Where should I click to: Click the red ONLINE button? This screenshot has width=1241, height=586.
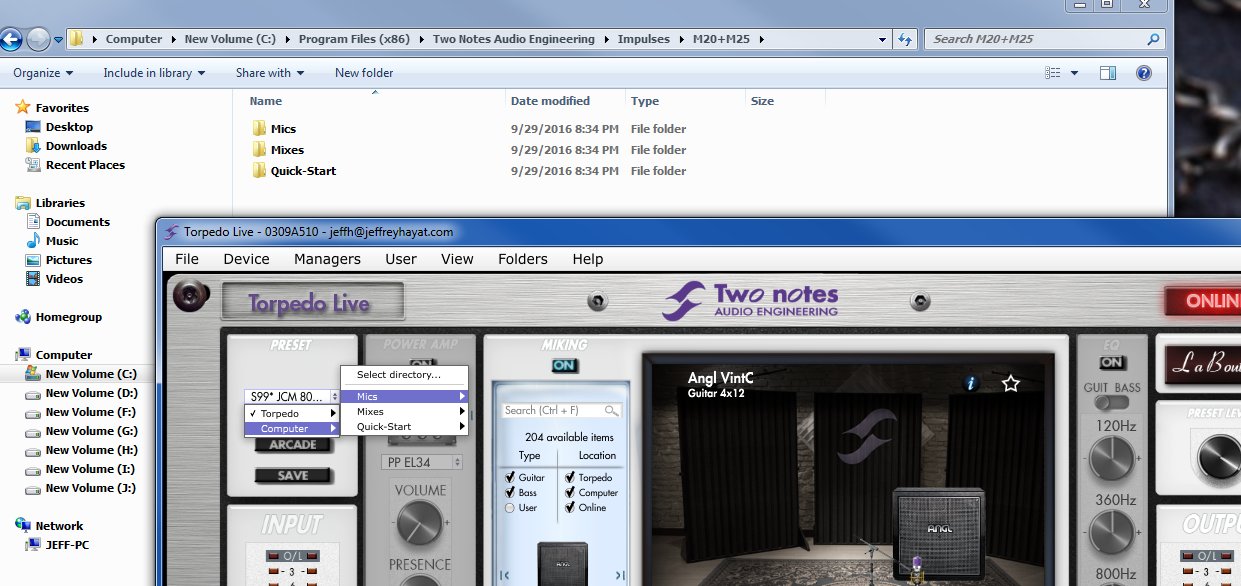pos(1202,301)
